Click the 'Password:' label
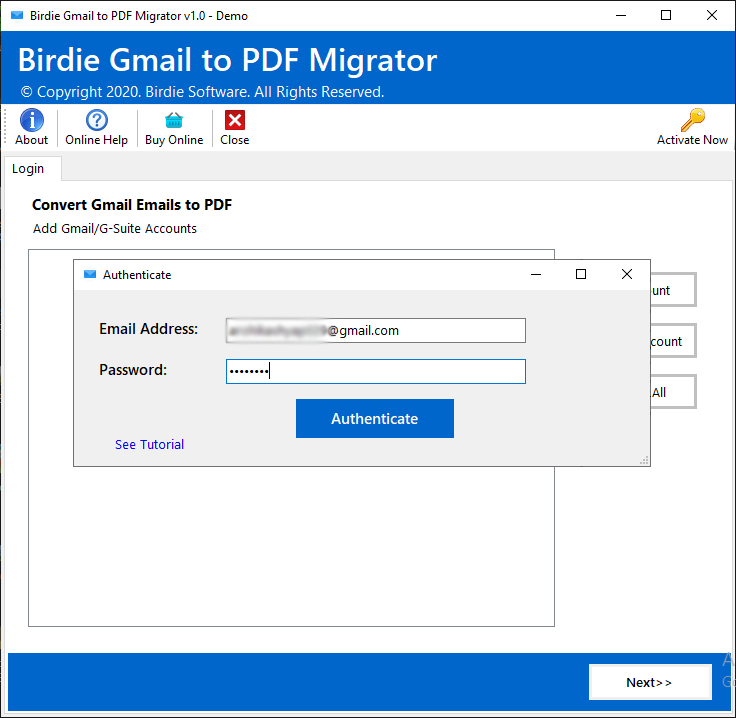 pyautogui.click(x=133, y=370)
